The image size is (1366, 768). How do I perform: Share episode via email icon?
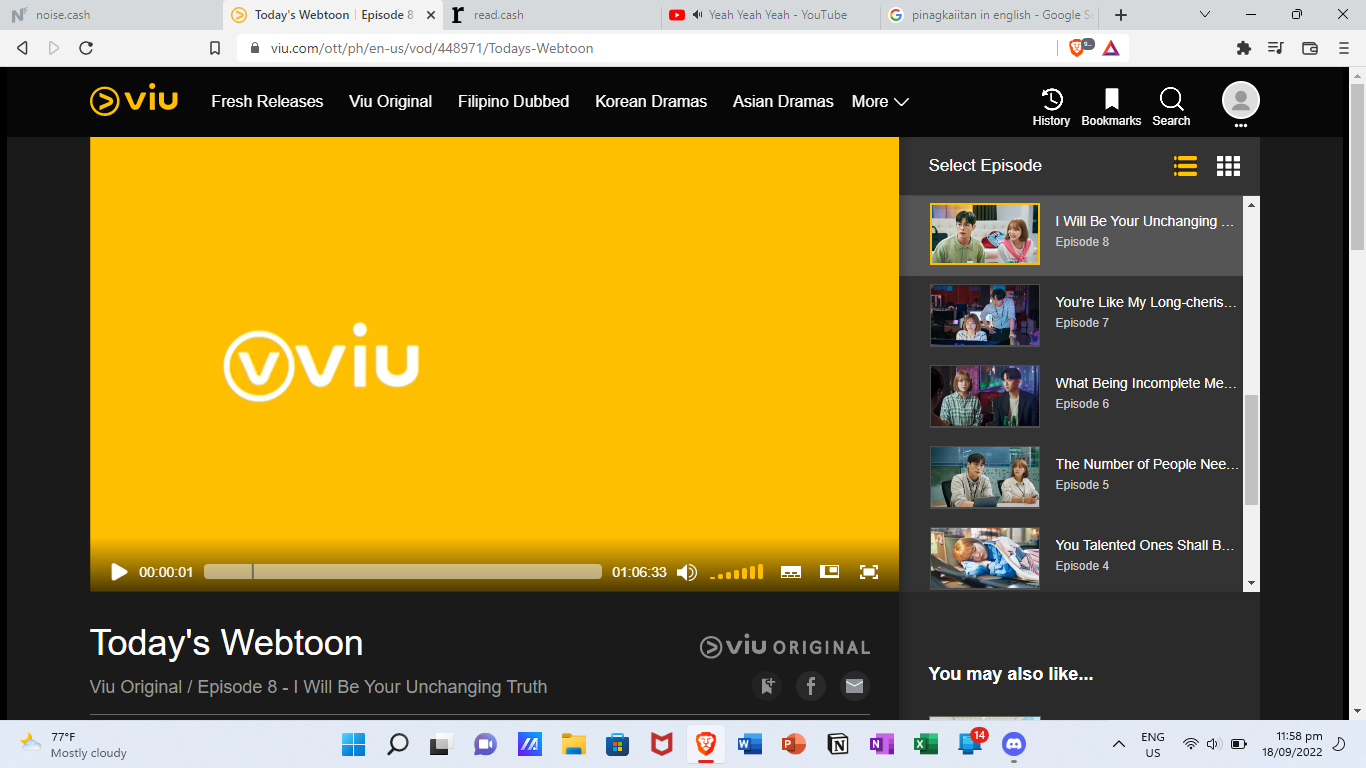pyautogui.click(x=854, y=686)
